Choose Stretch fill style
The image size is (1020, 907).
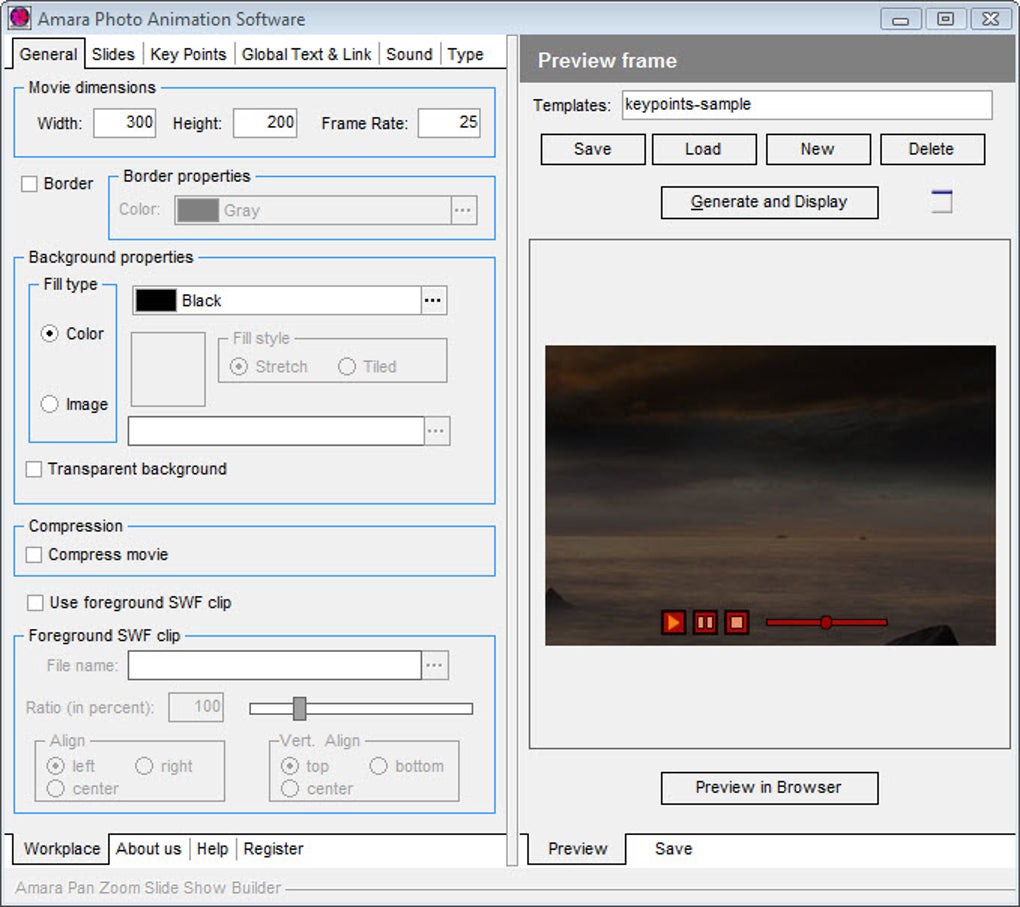click(239, 367)
